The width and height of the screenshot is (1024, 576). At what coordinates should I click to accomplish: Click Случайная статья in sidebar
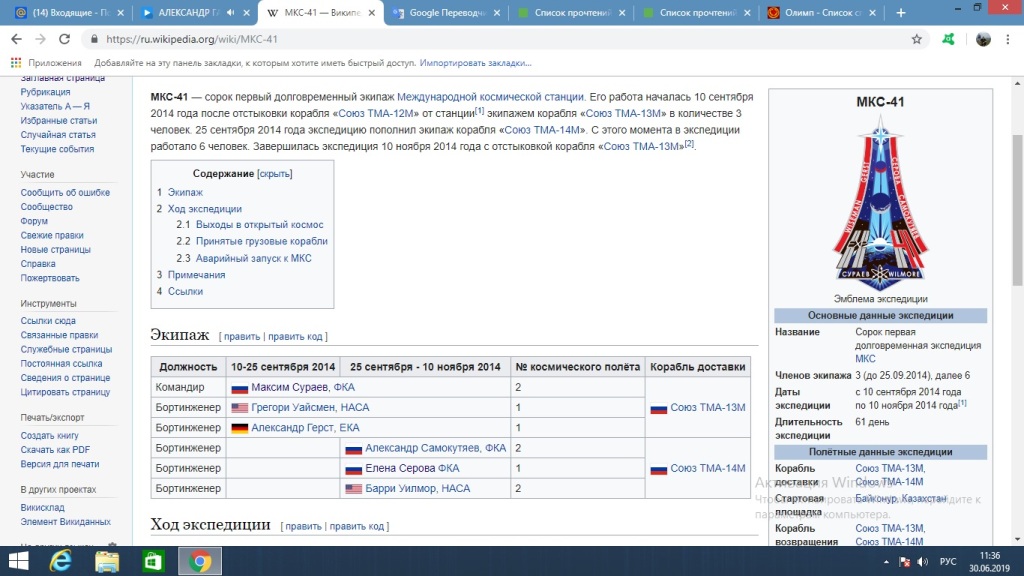point(57,135)
